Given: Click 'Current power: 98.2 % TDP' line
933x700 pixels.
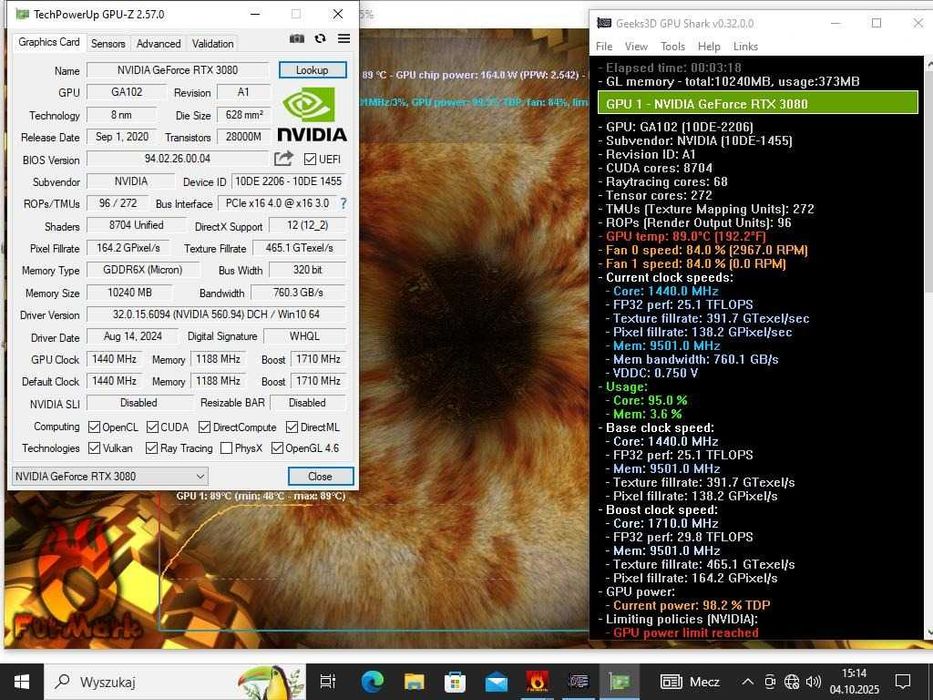Looking at the screenshot, I should coord(691,605).
